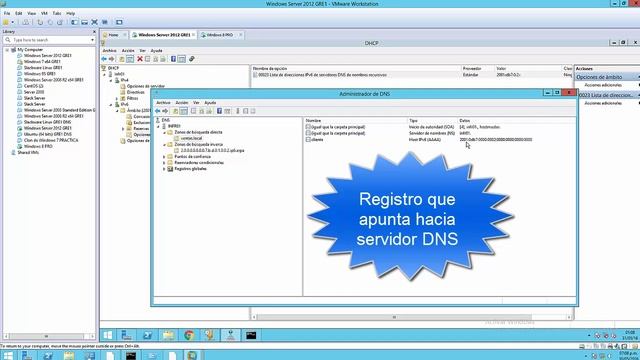Click the library panel horizontal scrollbar

click(49, 336)
